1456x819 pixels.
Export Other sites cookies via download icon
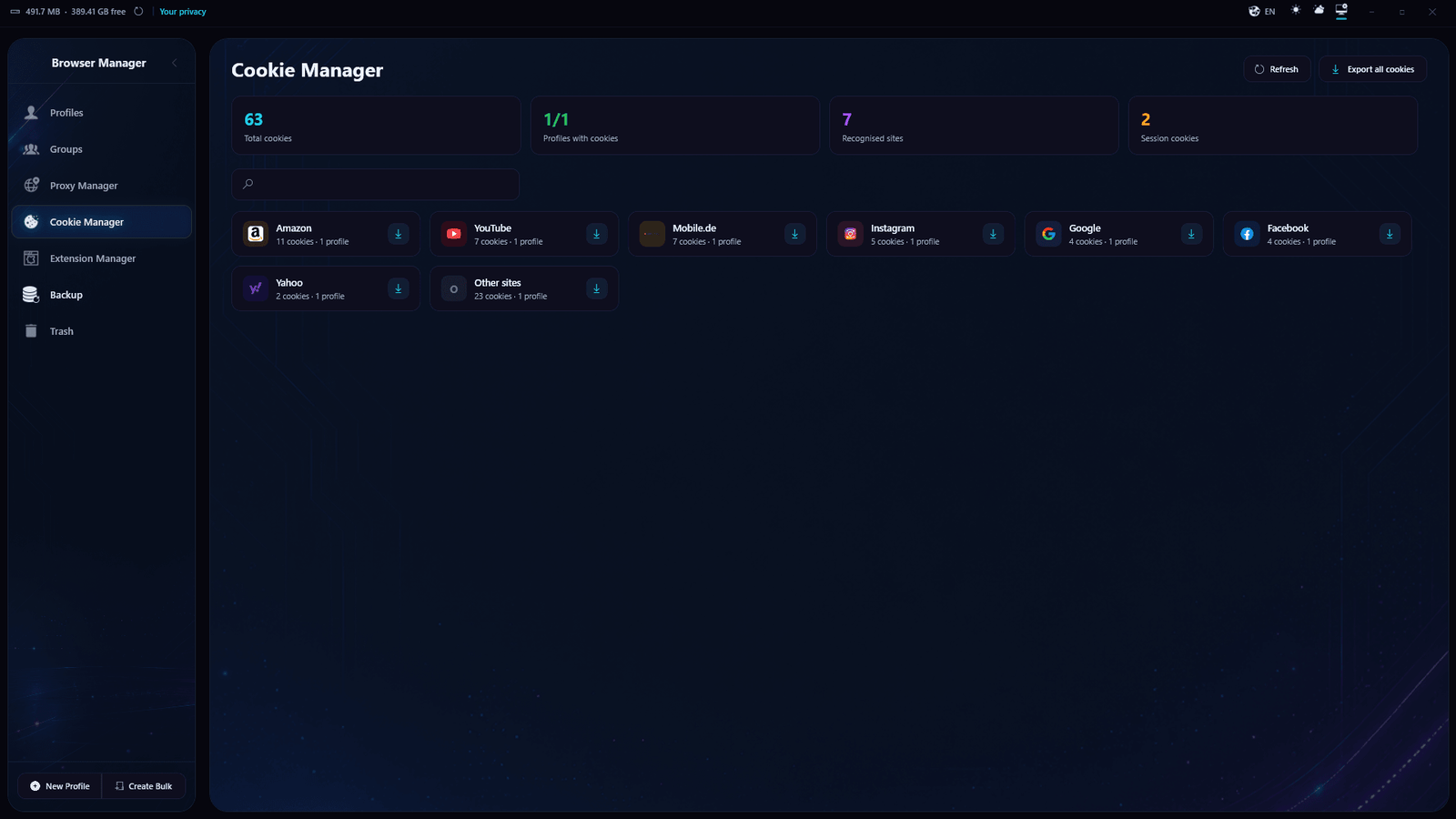point(597,288)
